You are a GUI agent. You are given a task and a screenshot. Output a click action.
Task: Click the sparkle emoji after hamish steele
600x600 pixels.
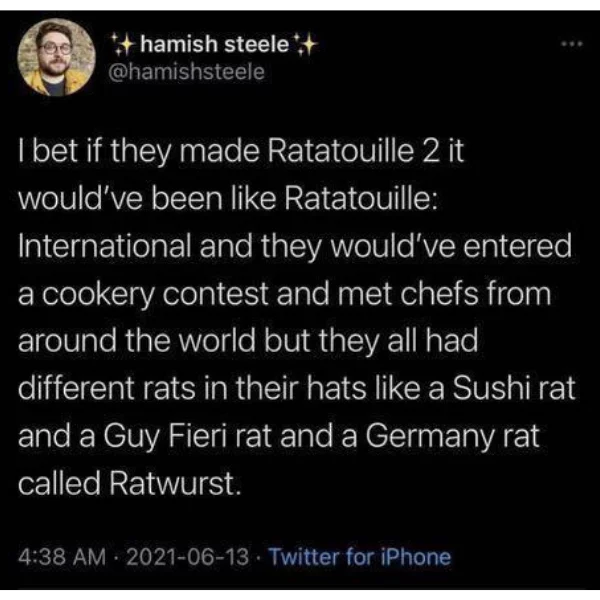[x=305, y=44]
